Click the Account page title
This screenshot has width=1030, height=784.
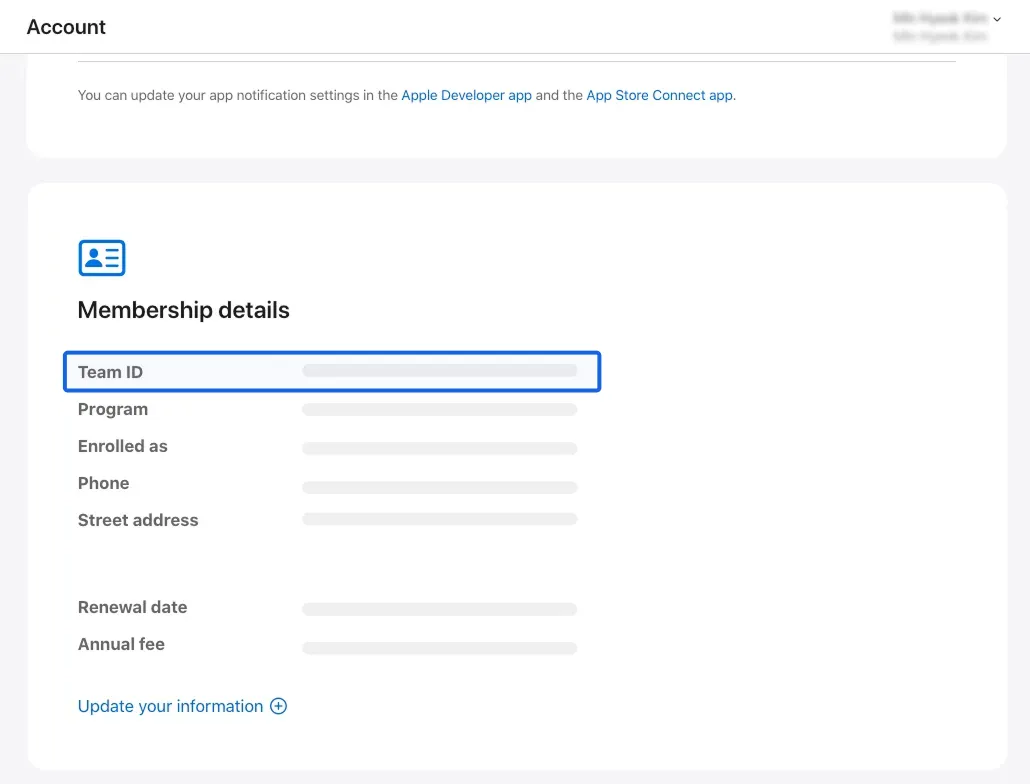pyautogui.click(x=66, y=27)
